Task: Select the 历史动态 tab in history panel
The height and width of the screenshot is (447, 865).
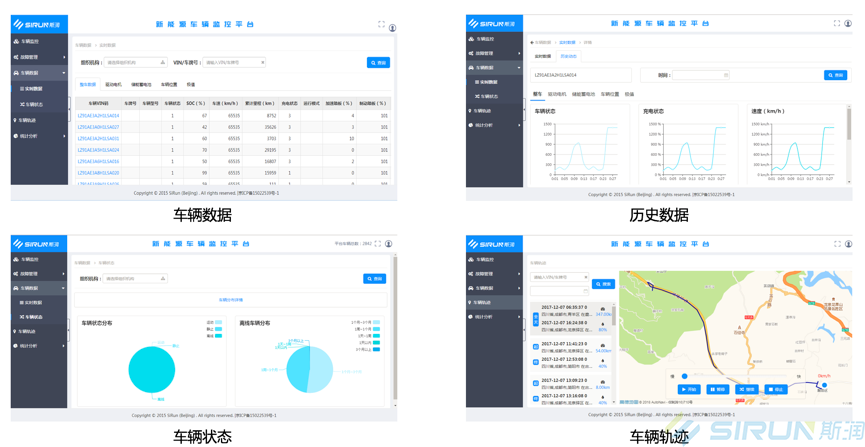Action: coord(568,56)
